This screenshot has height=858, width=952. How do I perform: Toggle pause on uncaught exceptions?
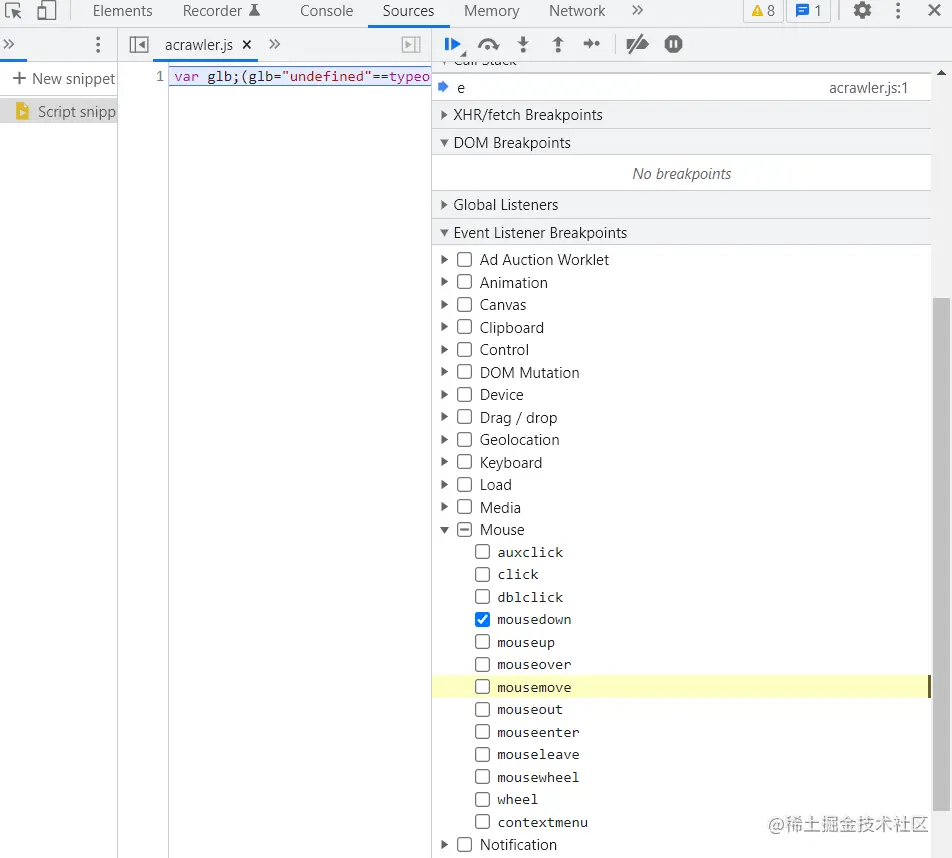pyautogui.click(x=673, y=44)
